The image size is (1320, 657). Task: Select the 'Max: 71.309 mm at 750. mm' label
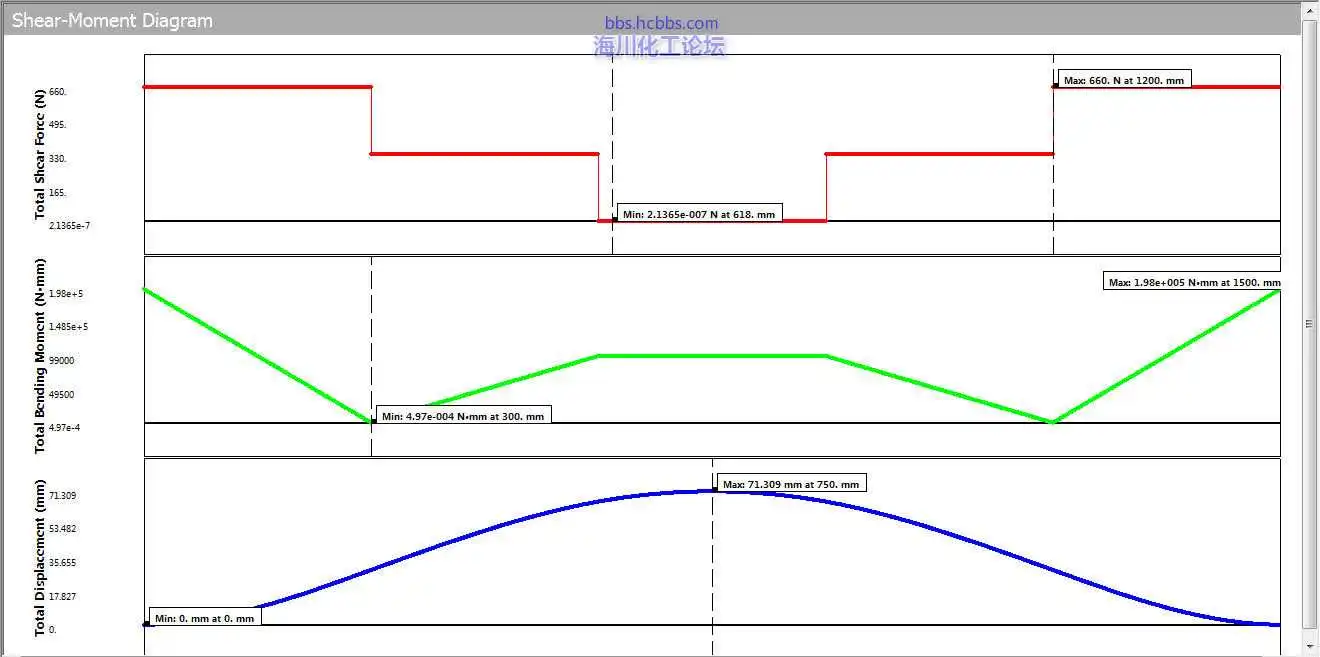[x=791, y=484]
